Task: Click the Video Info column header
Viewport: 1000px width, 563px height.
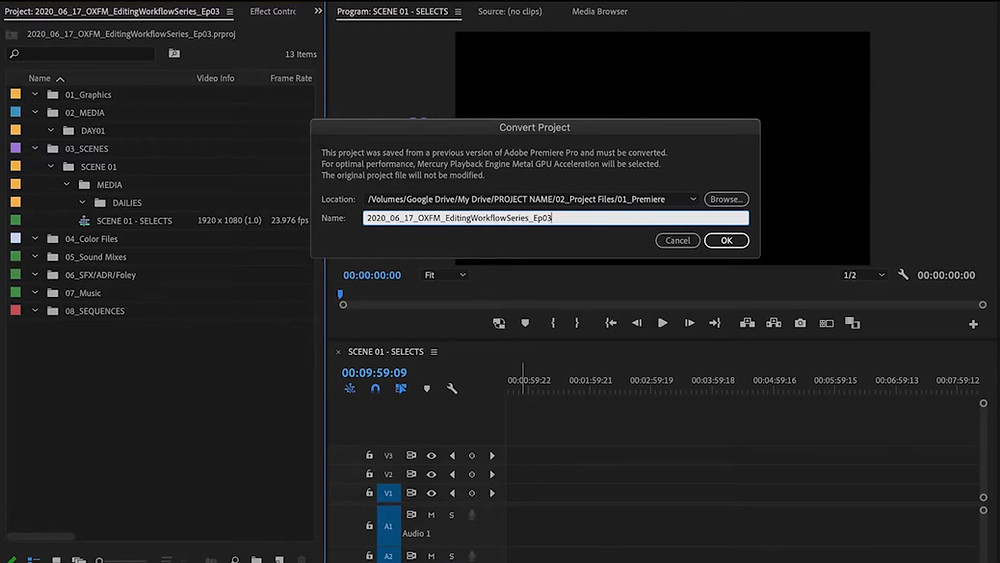Action: point(215,78)
